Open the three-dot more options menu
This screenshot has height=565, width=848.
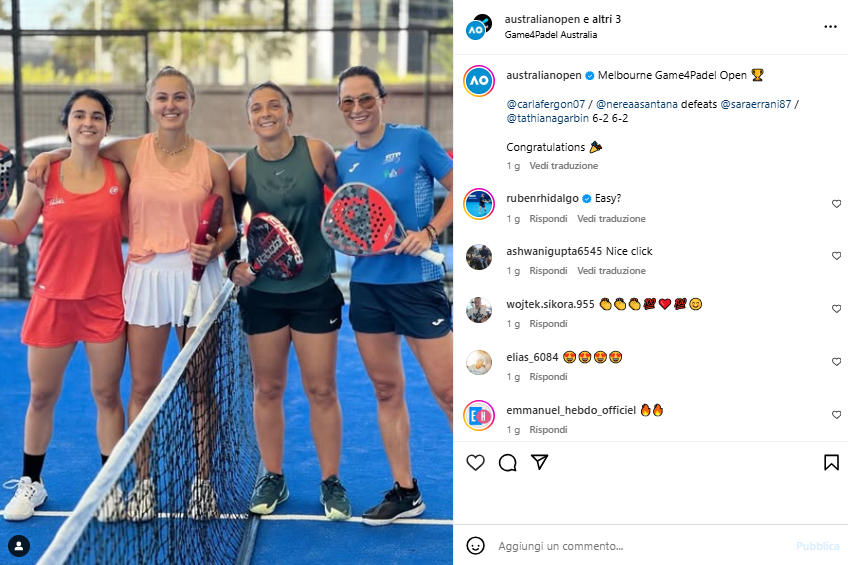830,26
